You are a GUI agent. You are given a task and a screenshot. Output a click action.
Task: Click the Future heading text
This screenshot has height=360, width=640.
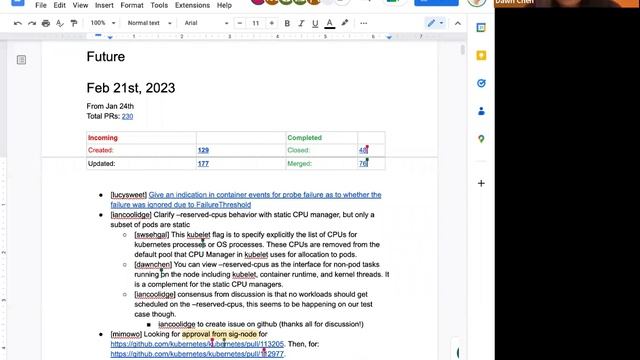[106, 56]
